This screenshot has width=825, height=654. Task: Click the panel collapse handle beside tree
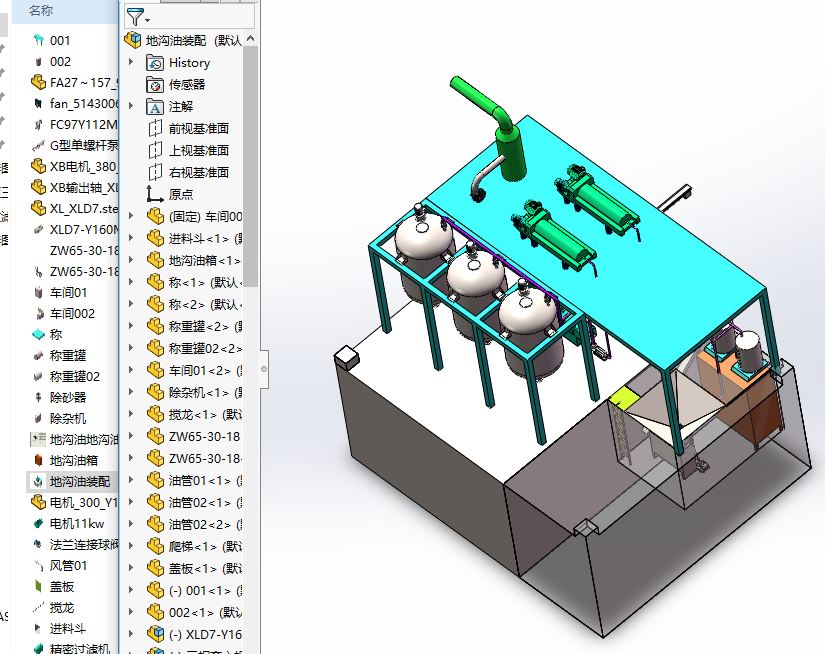click(x=264, y=369)
